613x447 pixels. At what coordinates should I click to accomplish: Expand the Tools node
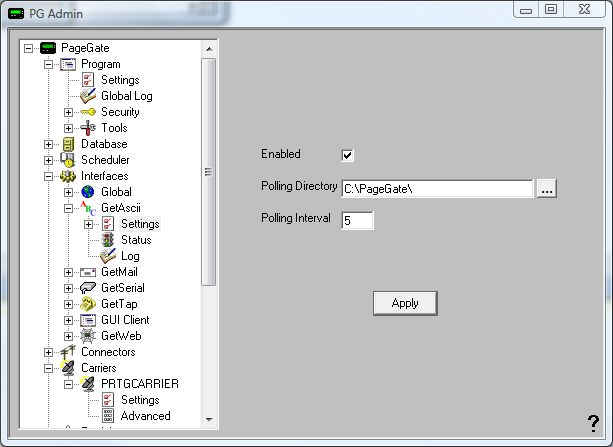pos(68,128)
